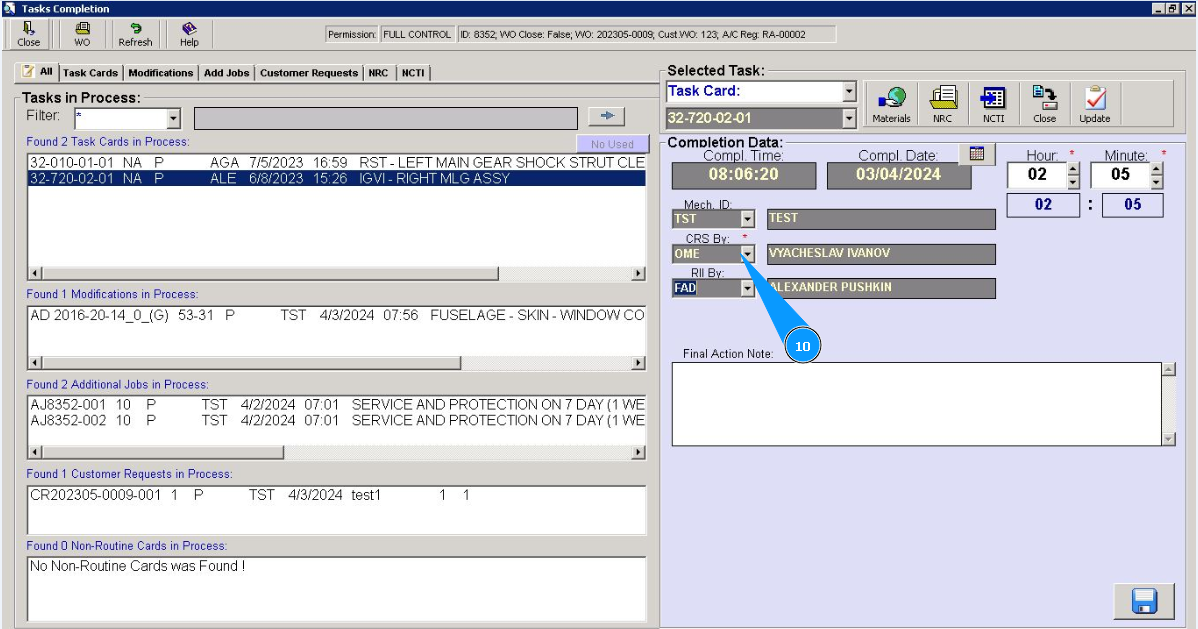Click the VYACHESLAV IVANOV name field
The width and height of the screenshot is (1198, 629).
(x=881, y=254)
